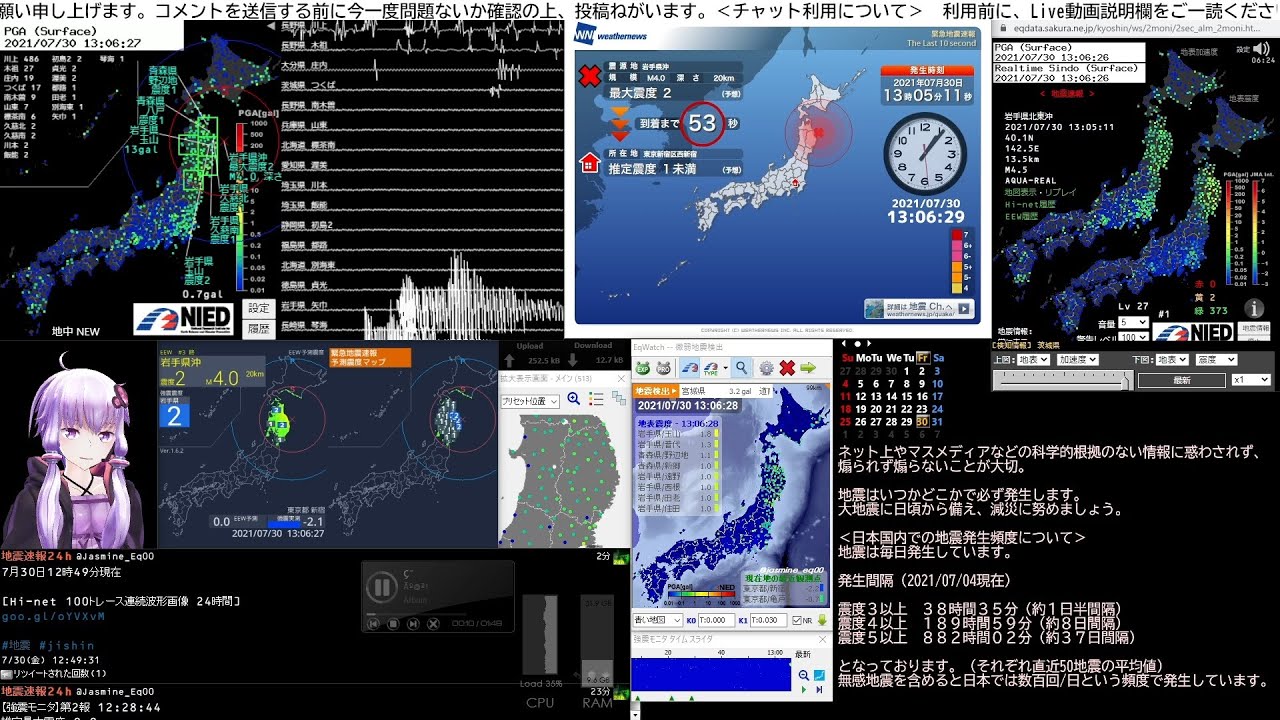Click the 設定 settings button by NIED logo
Screen dimensions: 1280x720
(258, 308)
